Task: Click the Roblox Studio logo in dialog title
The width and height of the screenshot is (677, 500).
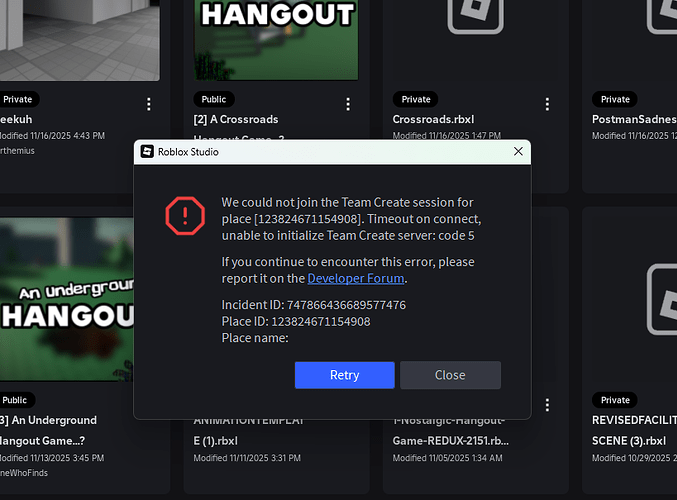Action: click(x=147, y=152)
